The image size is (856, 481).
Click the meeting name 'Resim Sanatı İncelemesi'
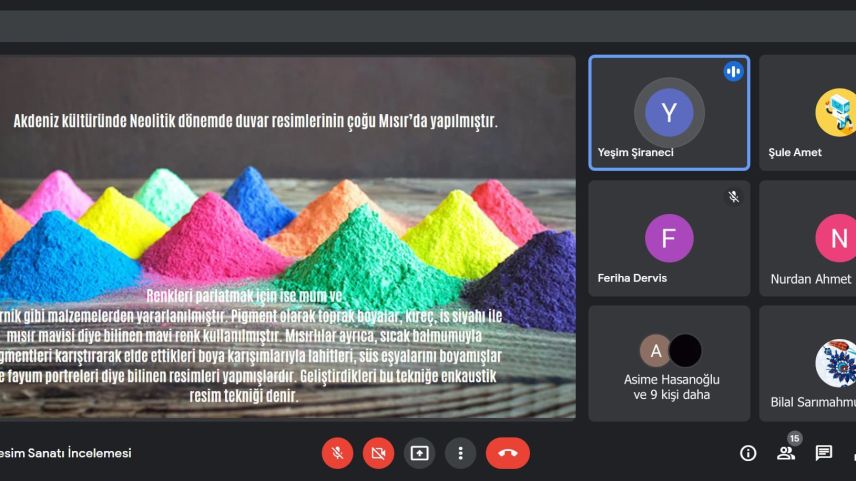[65, 453]
